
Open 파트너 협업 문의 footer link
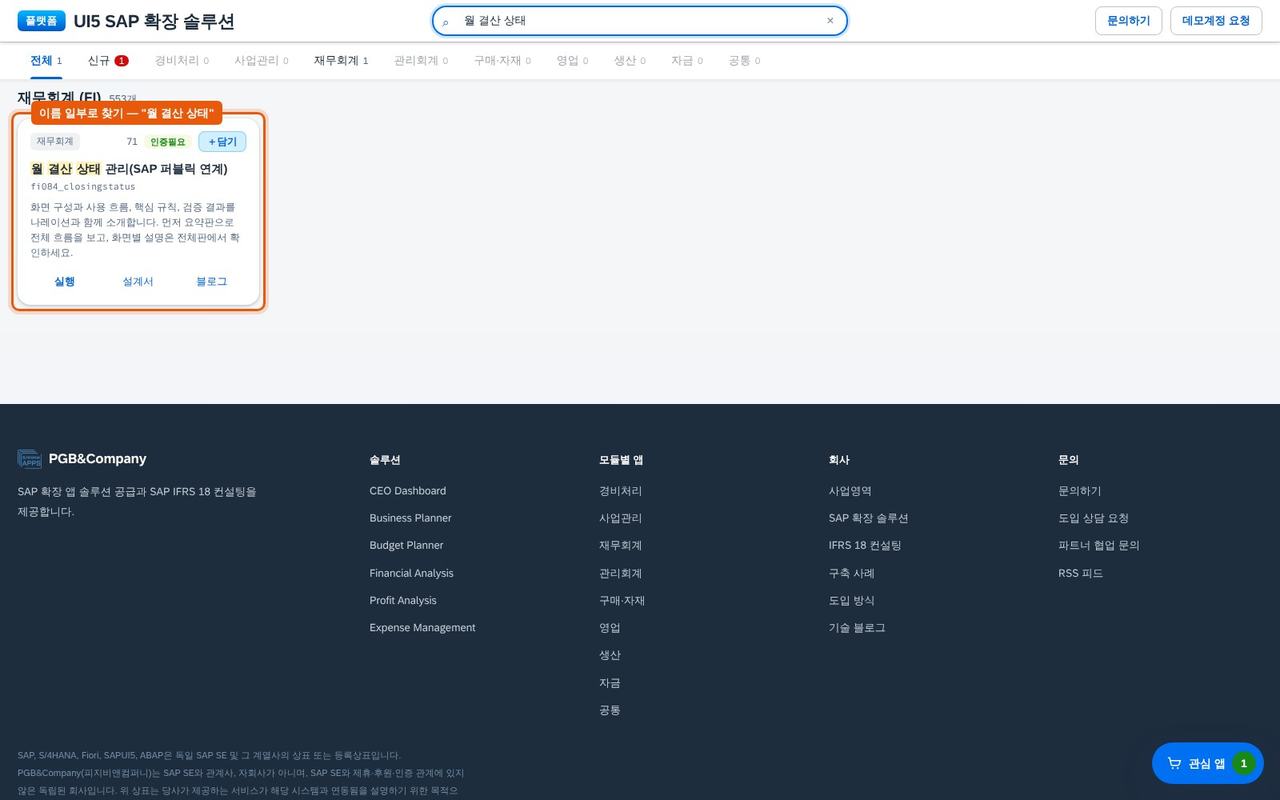pyautogui.click(x=1099, y=545)
